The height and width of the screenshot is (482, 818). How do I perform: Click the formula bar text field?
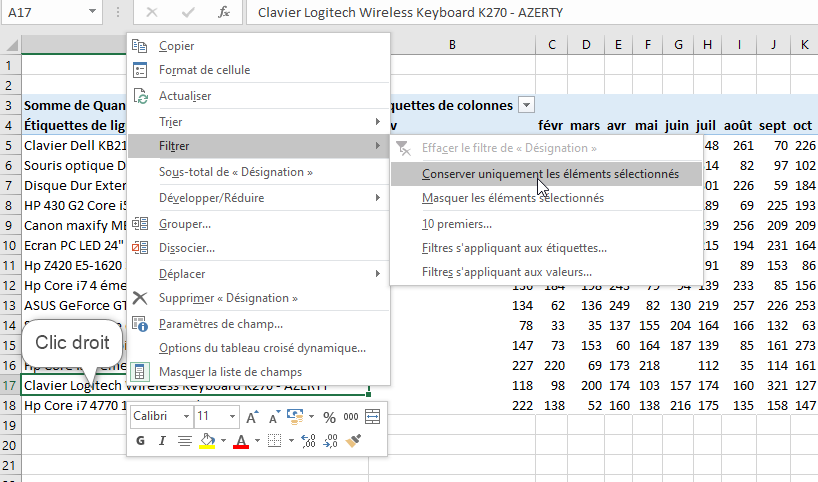click(532, 12)
